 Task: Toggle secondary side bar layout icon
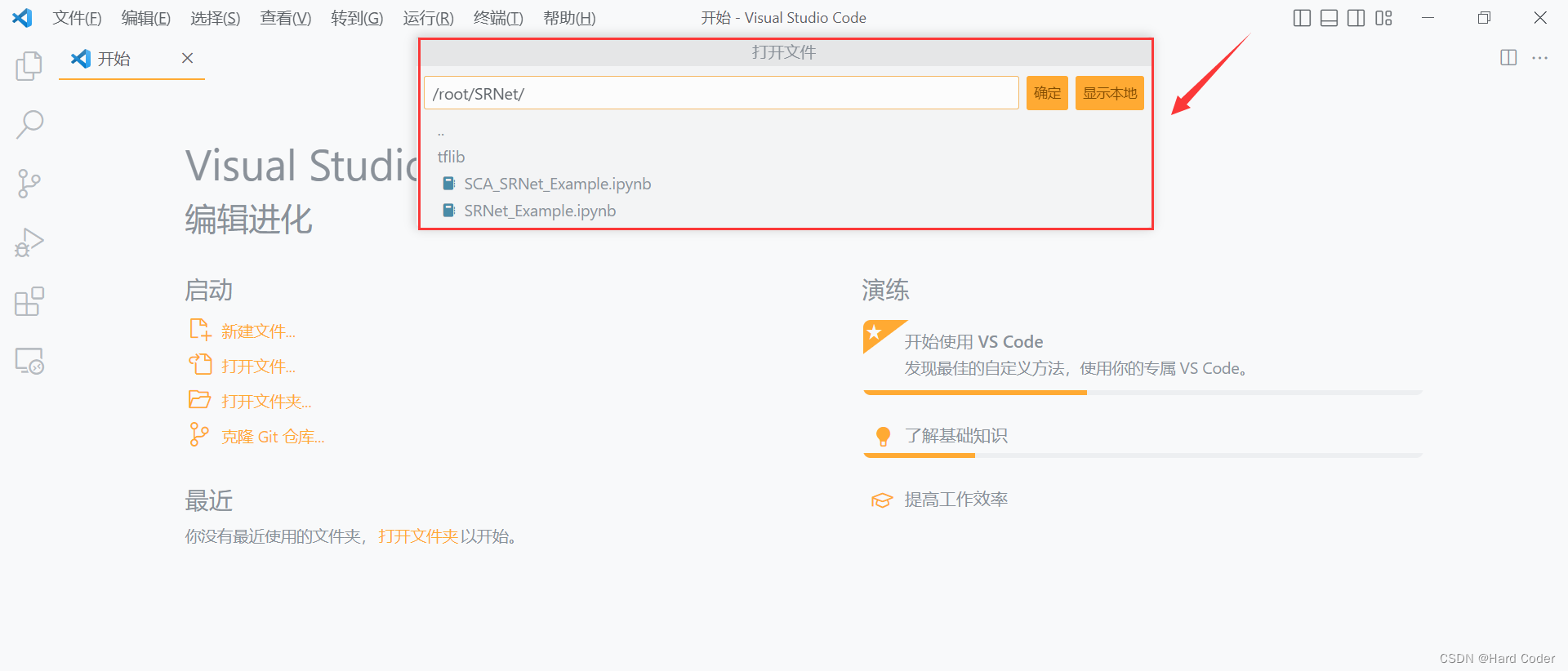pyautogui.click(x=1356, y=18)
